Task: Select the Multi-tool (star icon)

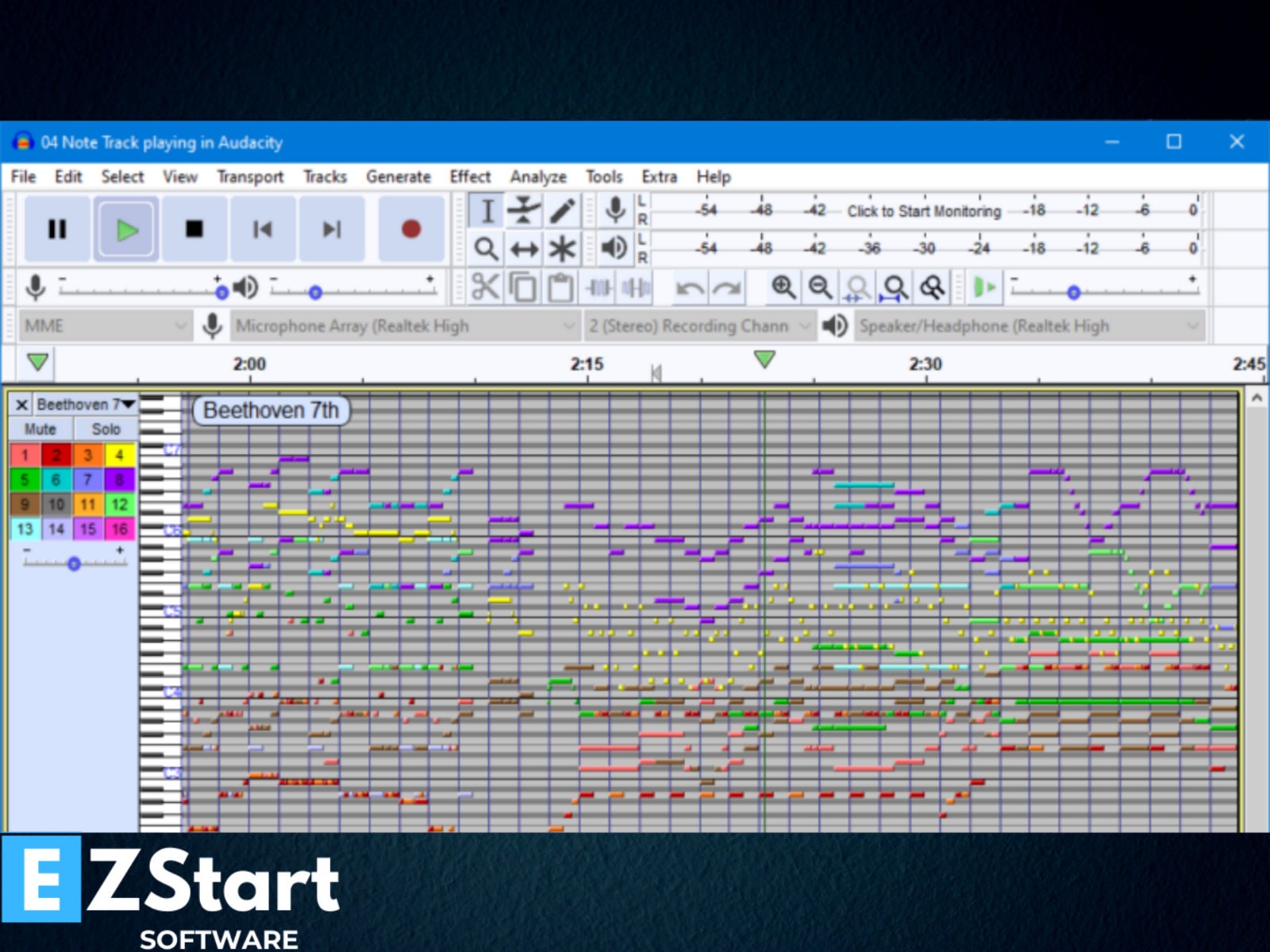Action: [563, 249]
